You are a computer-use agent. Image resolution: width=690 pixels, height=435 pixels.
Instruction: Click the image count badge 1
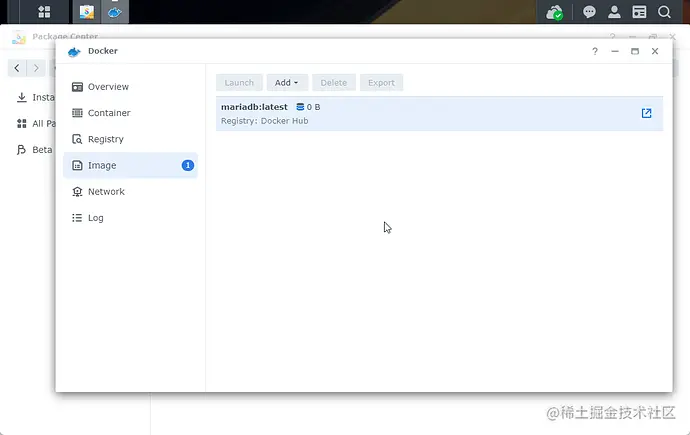pos(188,165)
